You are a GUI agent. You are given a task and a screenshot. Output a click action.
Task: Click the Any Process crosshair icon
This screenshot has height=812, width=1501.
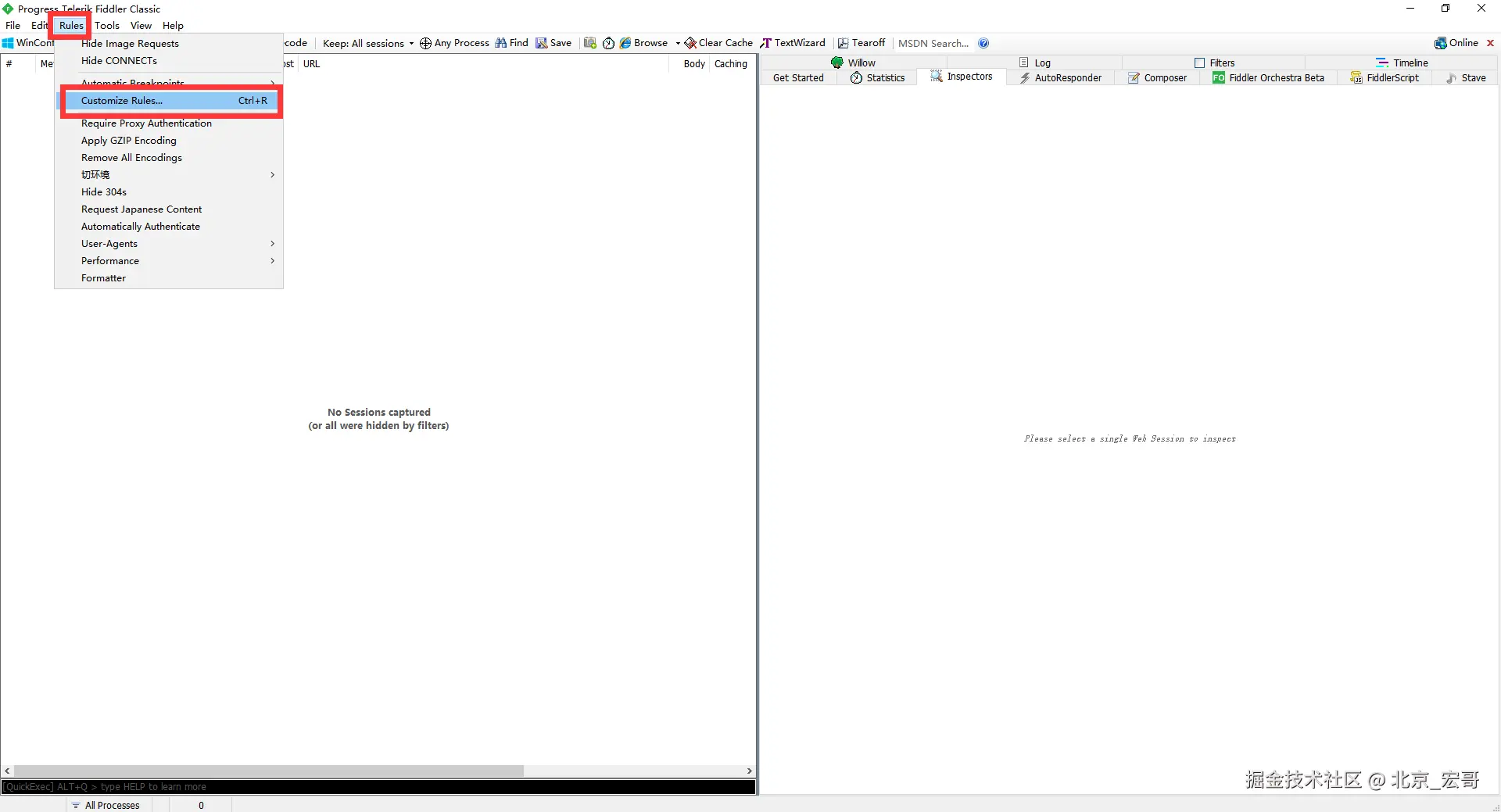pos(425,44)
